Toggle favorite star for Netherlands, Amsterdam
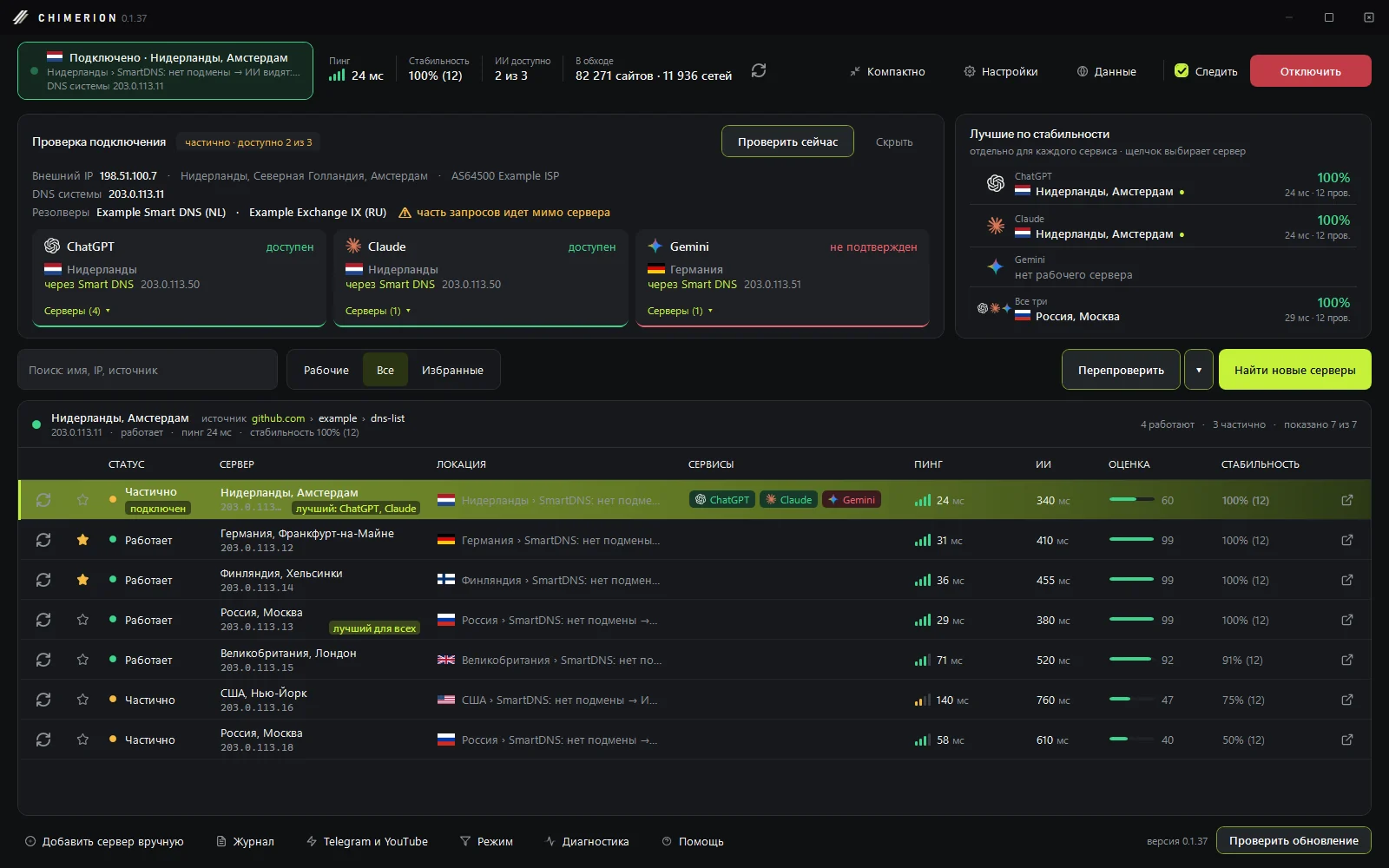 [82, 500]
